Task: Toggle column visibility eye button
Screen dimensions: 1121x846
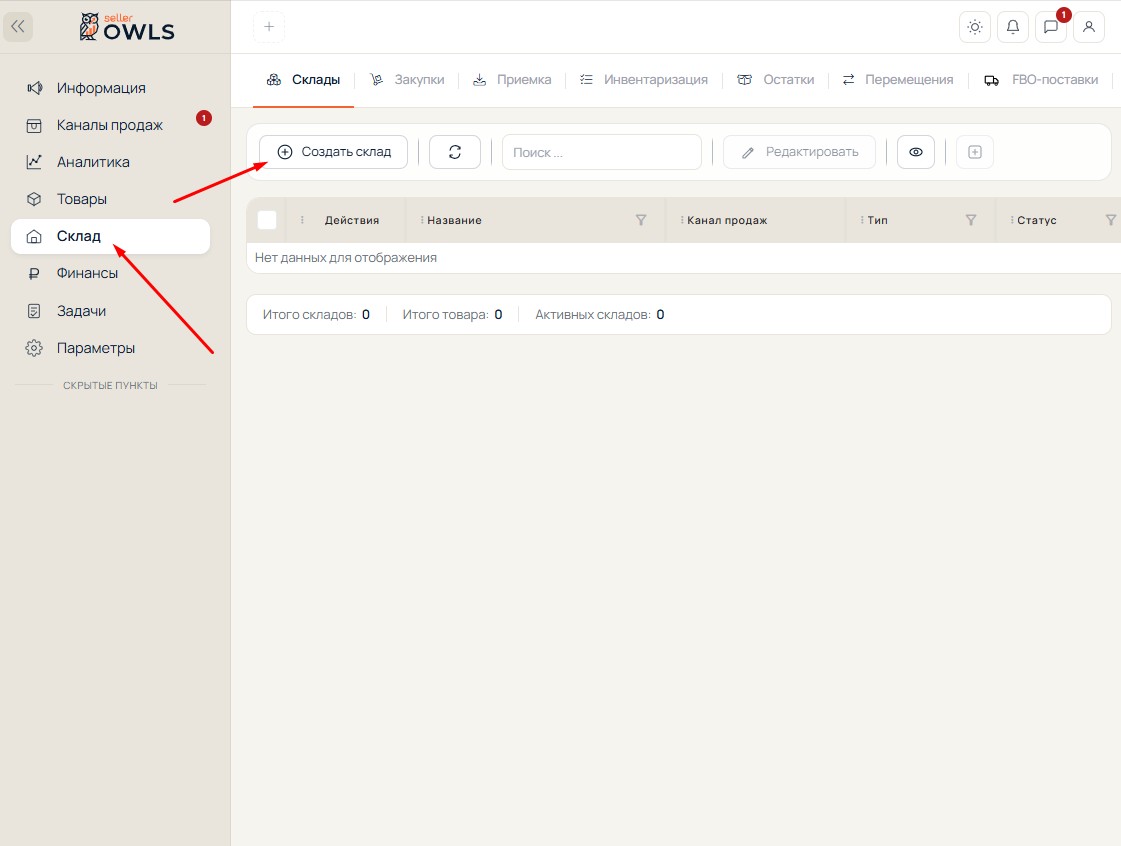Action: (916, 152)
